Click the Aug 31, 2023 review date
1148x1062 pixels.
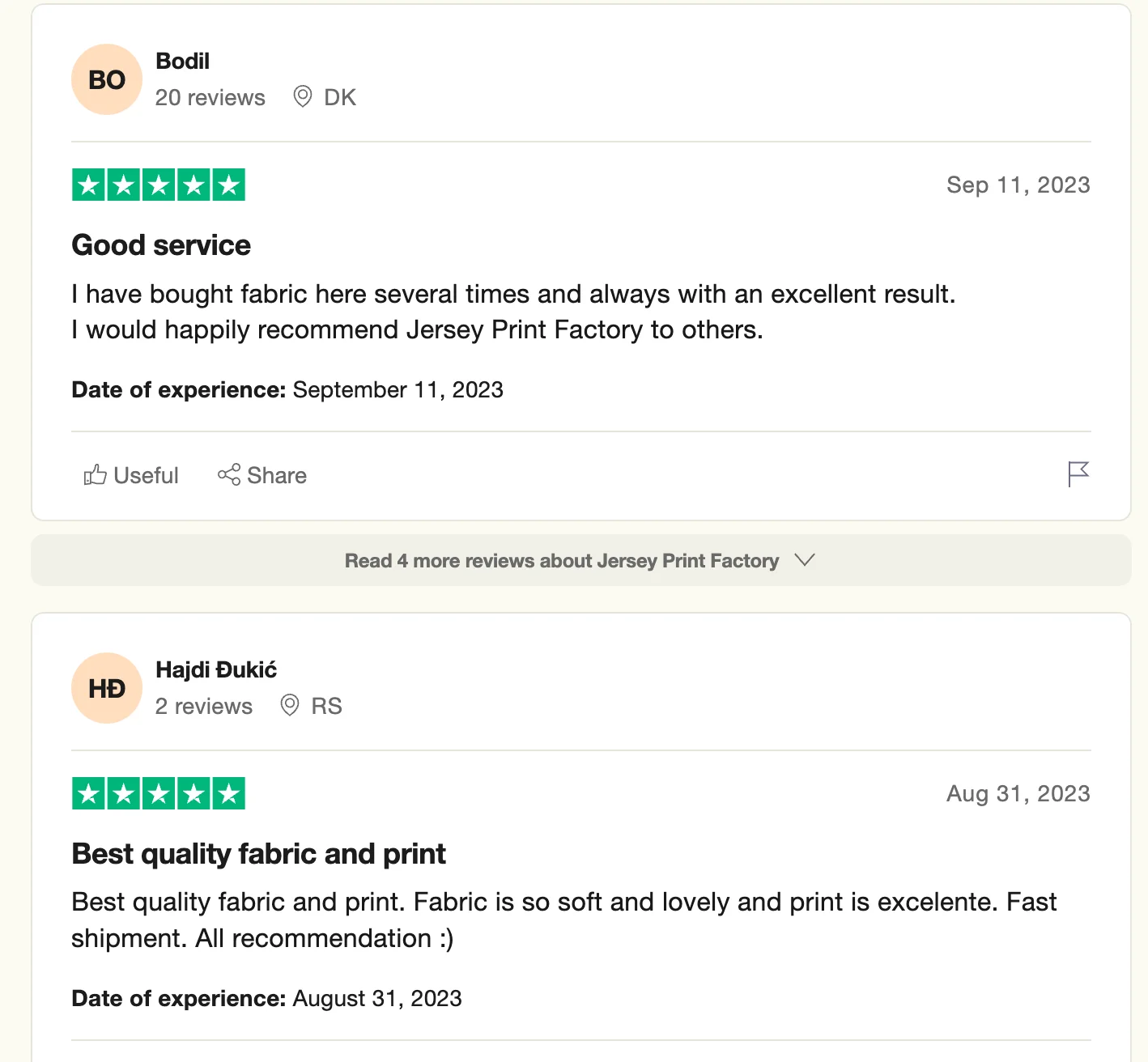tap(1018, 794)
